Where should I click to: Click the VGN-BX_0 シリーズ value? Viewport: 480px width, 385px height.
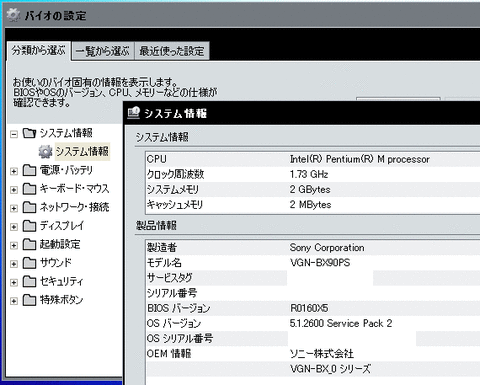pyautogui.click(x=330, y=369)
